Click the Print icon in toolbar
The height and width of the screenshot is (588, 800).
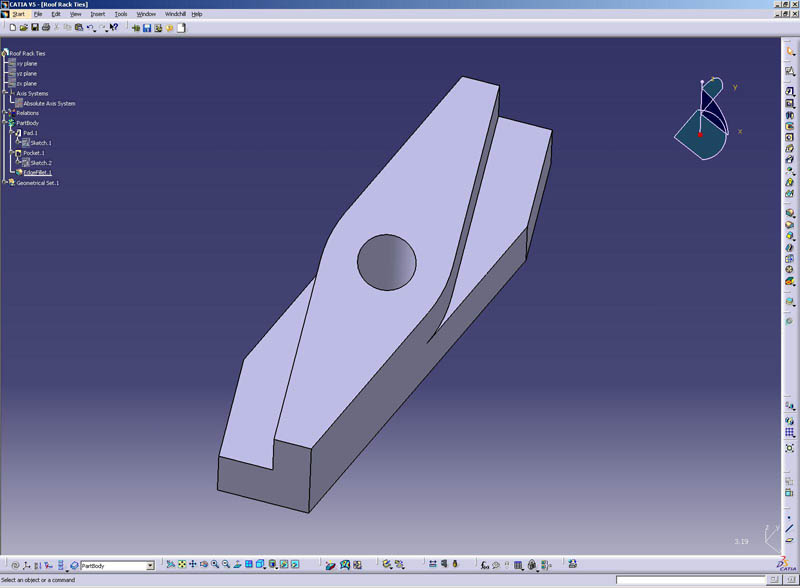44,28
